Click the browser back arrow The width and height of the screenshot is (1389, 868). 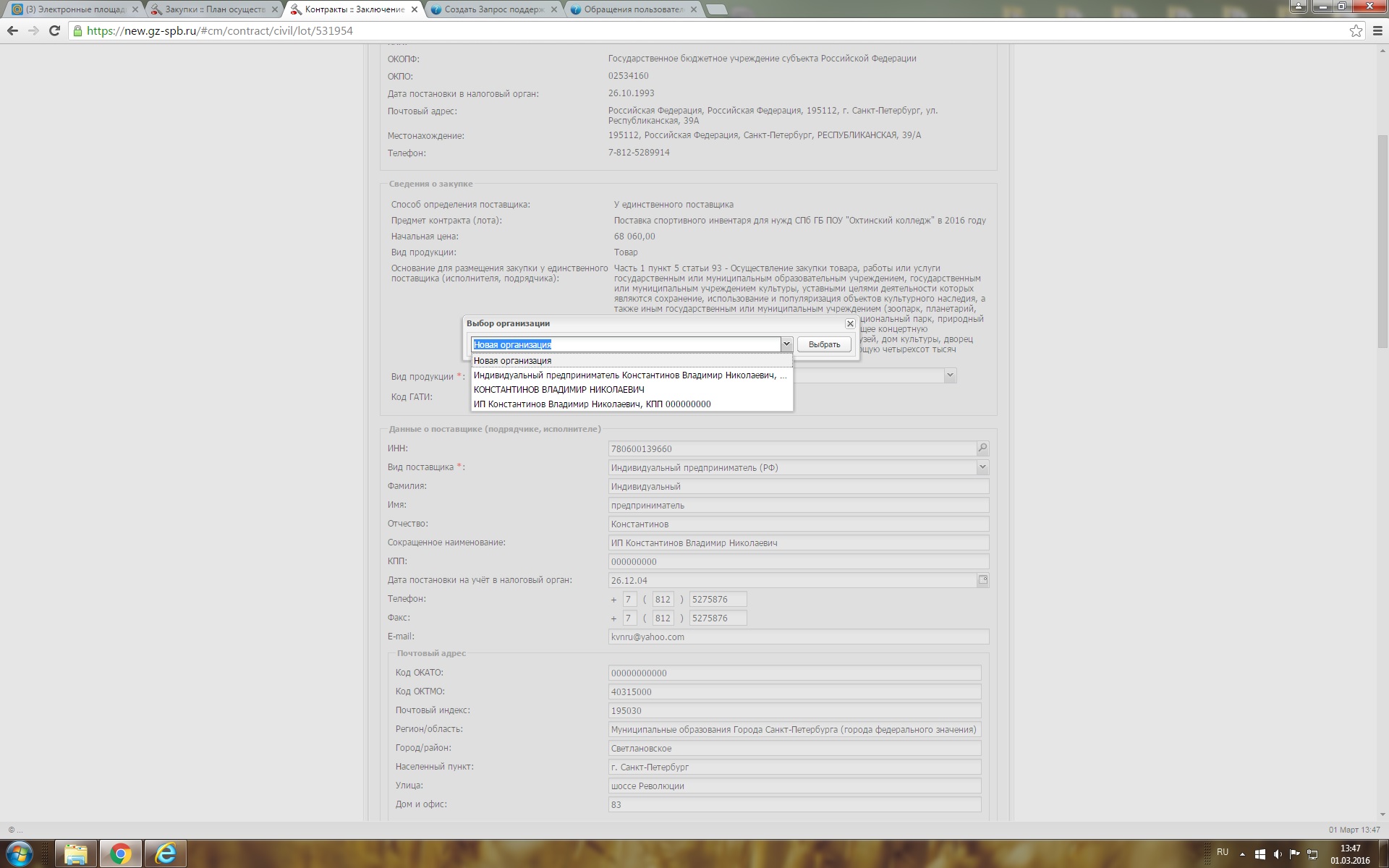coord(12,30)
